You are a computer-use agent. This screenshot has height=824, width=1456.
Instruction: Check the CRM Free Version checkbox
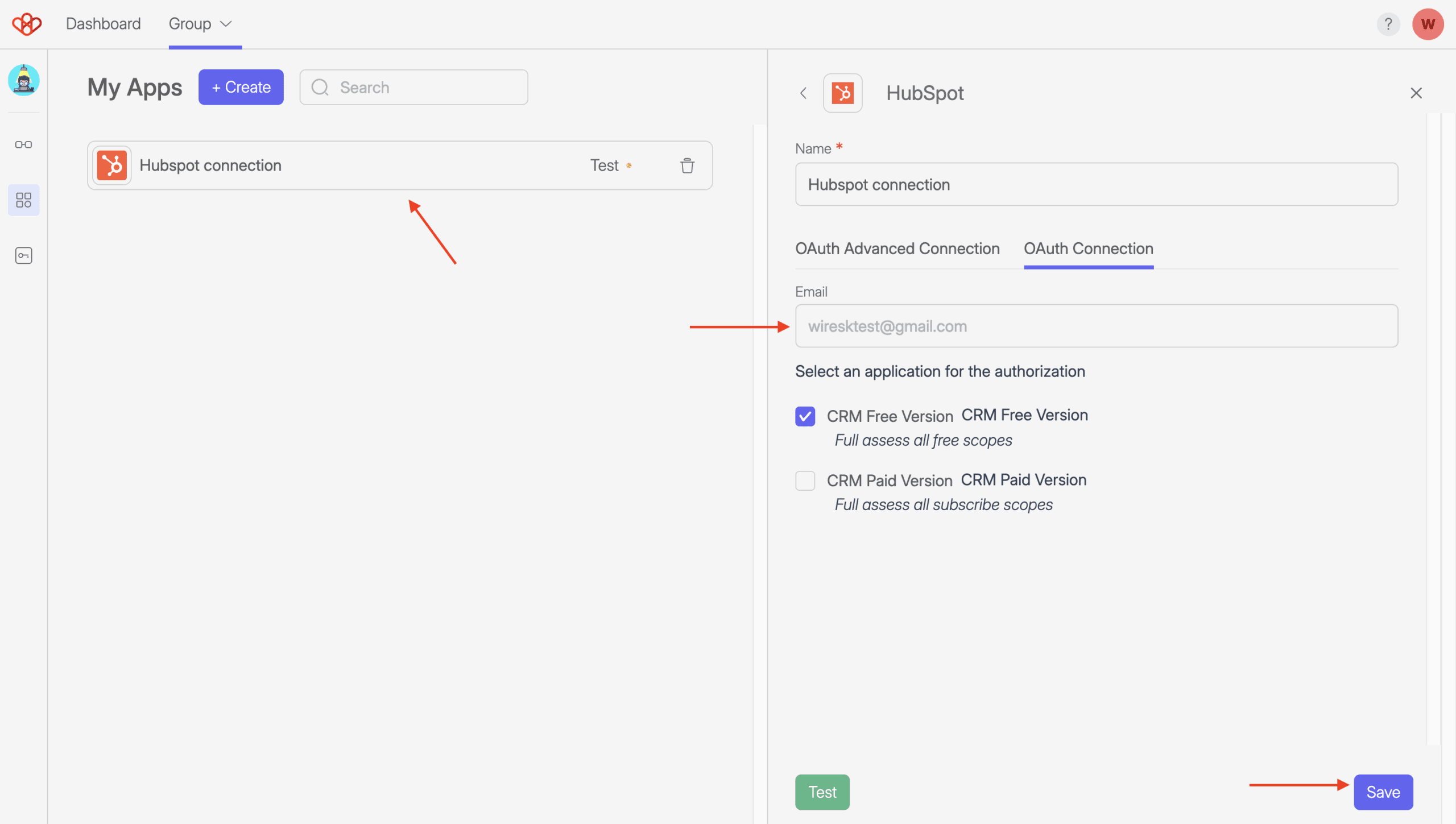click(805, 416)
